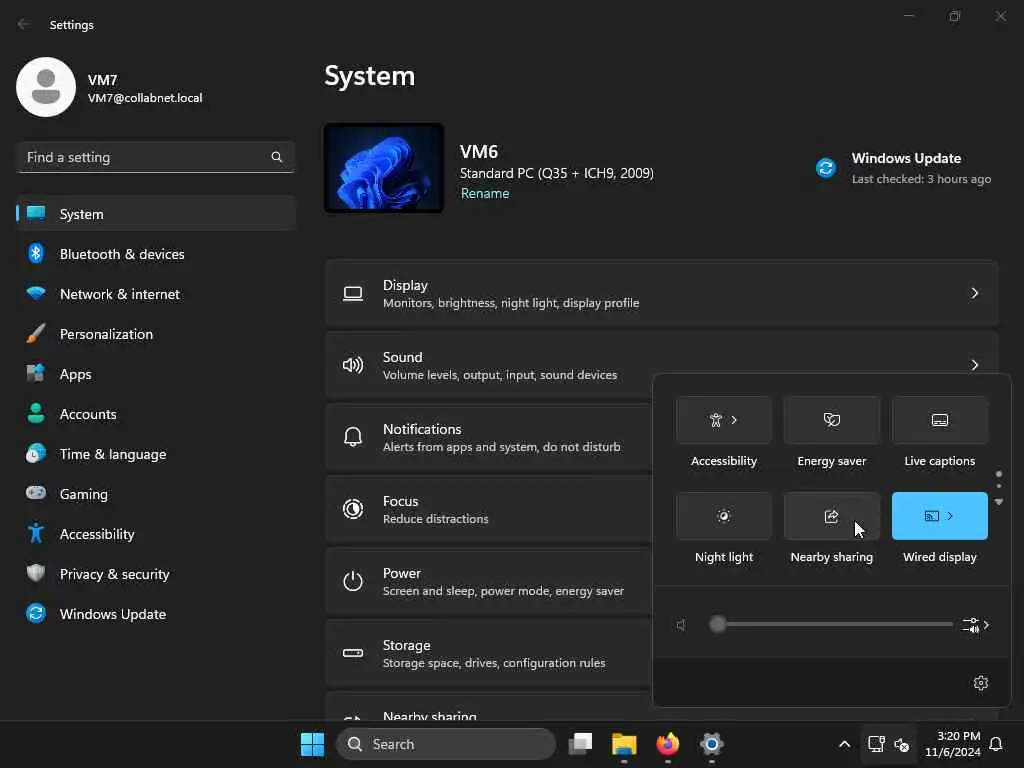Open all settings gear in quick panel
Image resolution: width=1024 pixels, height=768 pixels.
pos(980,683)
